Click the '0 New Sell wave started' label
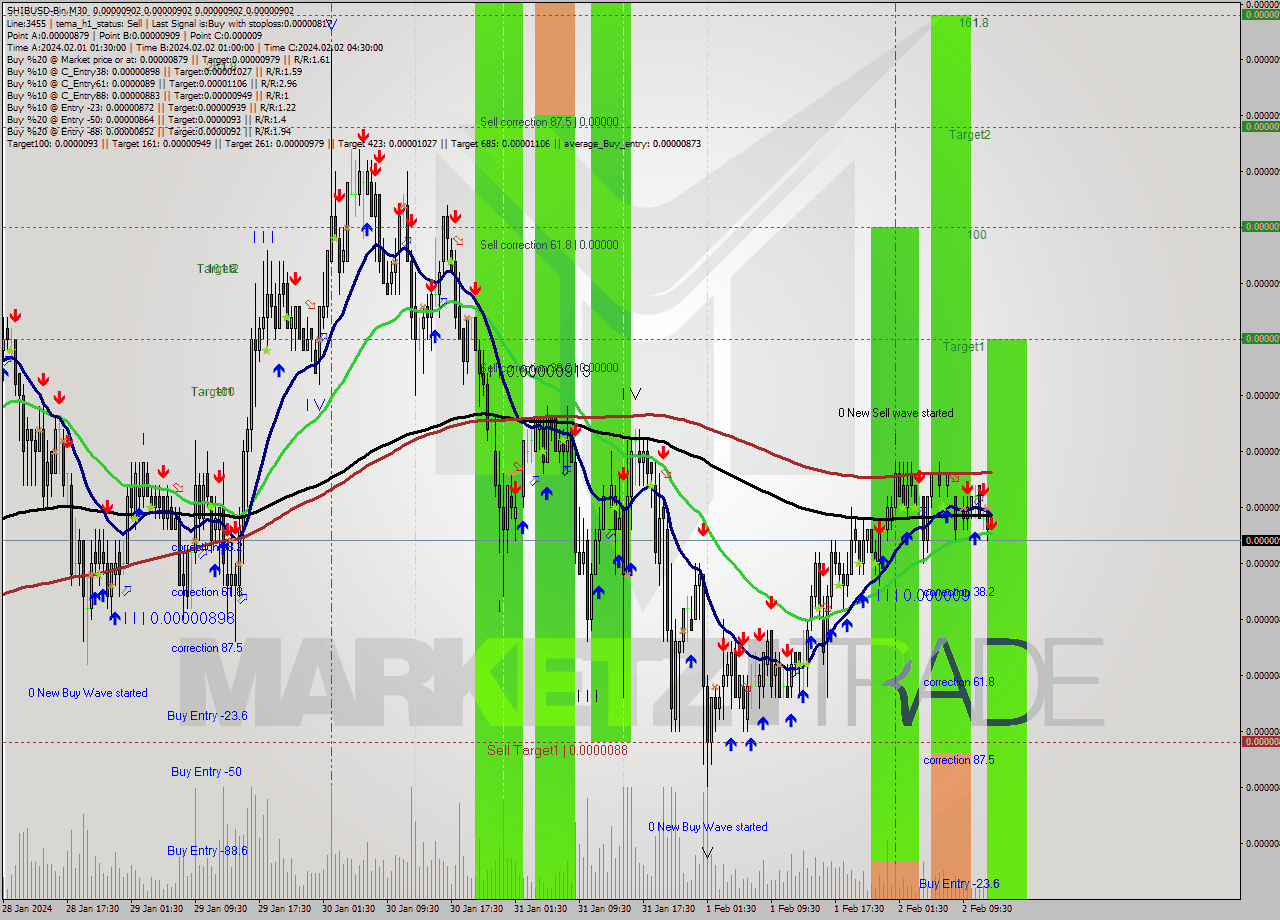1280x920 pixels. tap(896, 413)
